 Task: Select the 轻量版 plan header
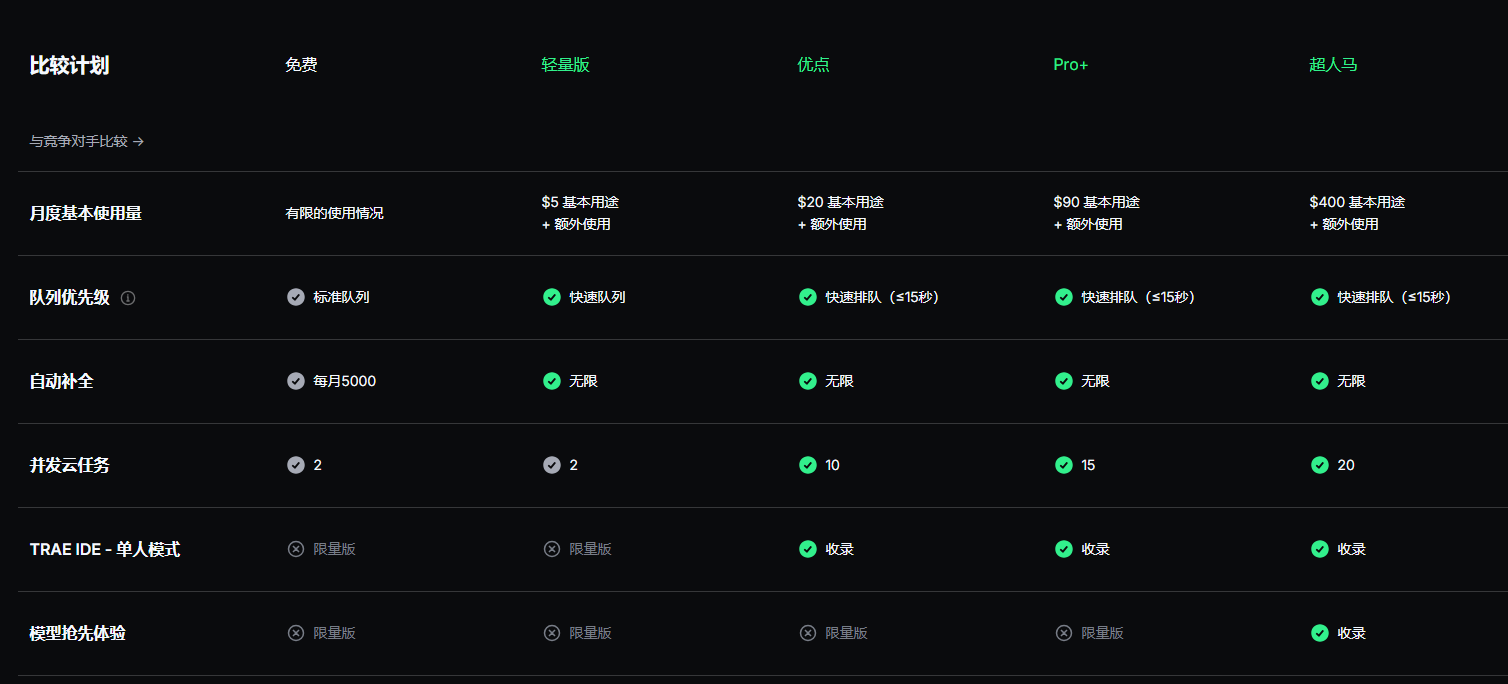(565, 65)
